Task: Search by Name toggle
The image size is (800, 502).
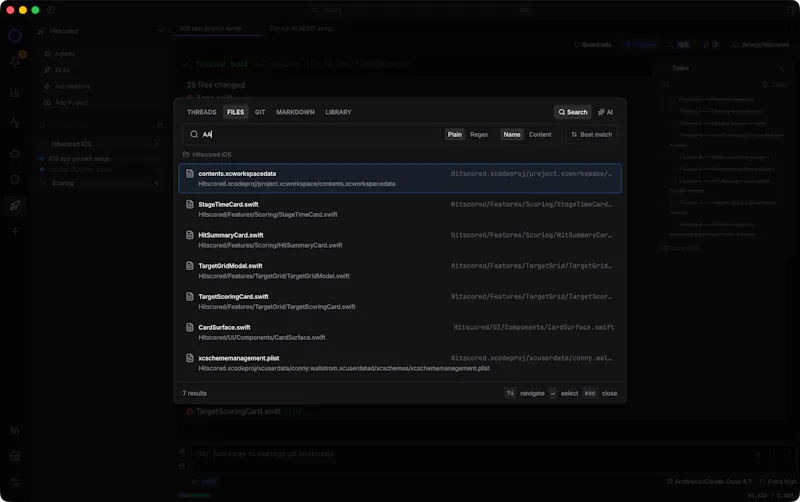Action: click(x=512, y=135)
